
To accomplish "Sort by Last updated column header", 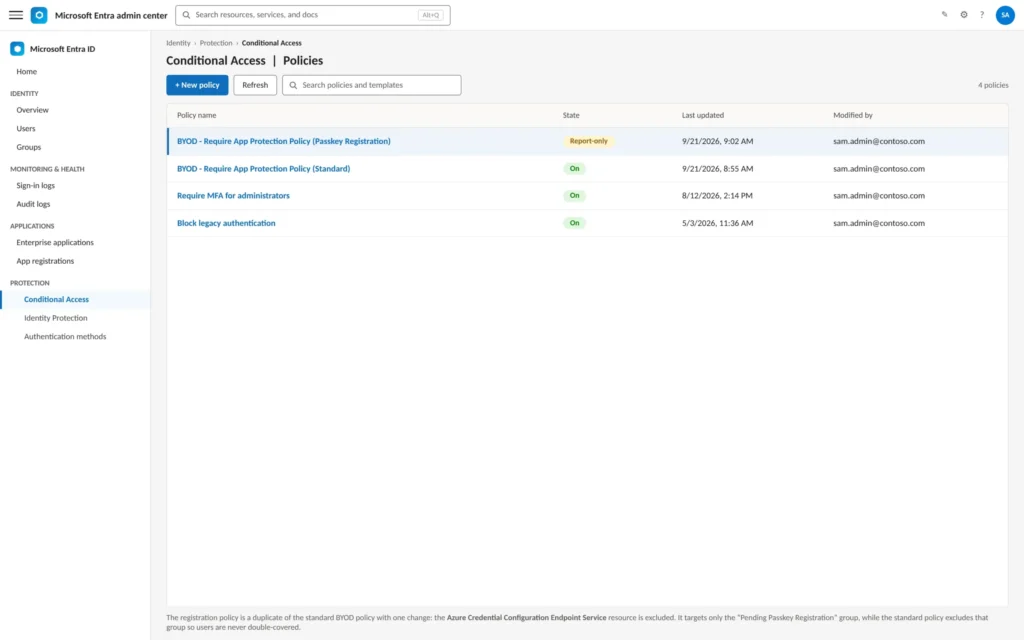I will (703, 115).
